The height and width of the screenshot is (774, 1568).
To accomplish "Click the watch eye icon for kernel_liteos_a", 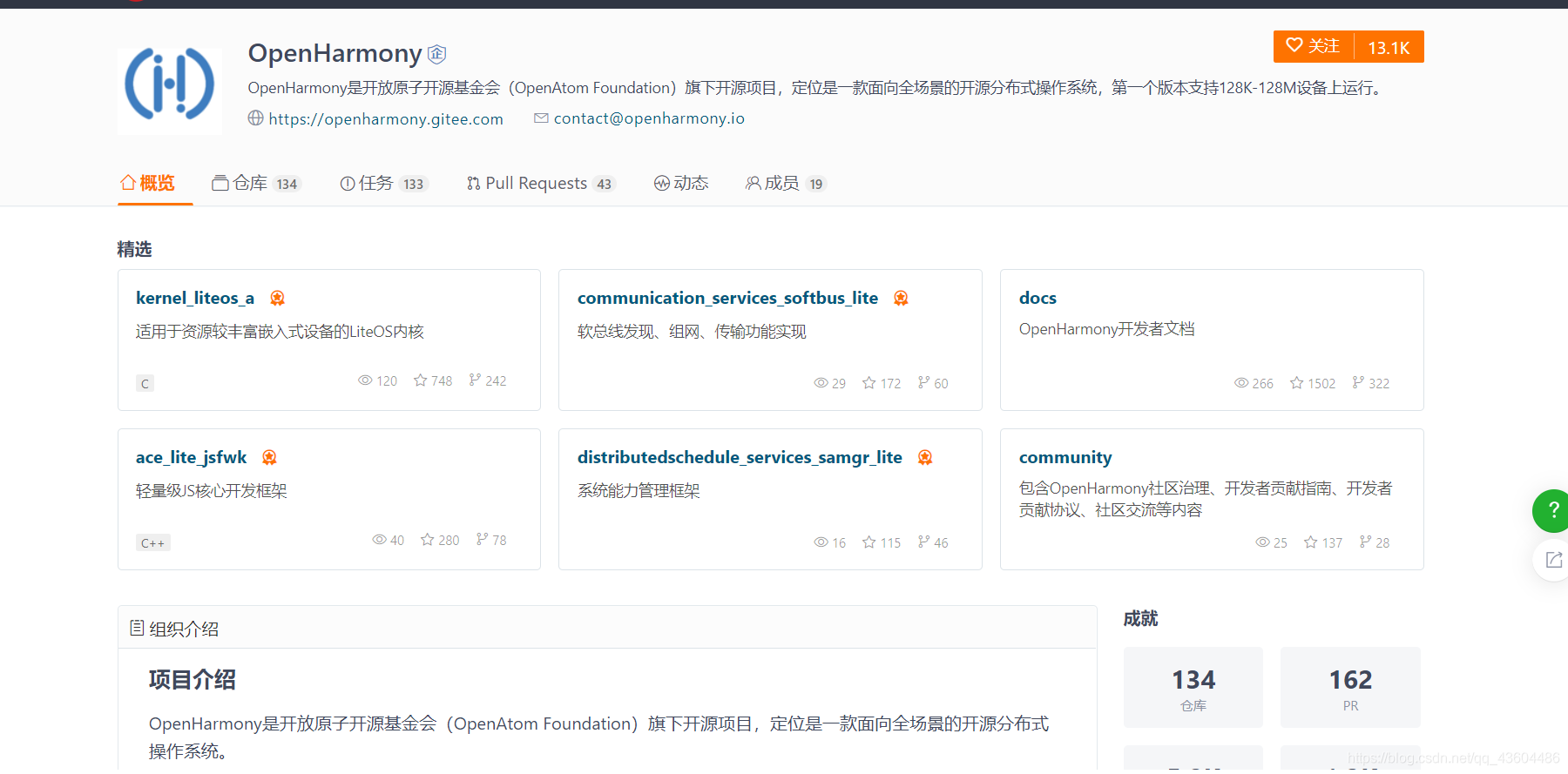I will point(366,380).
